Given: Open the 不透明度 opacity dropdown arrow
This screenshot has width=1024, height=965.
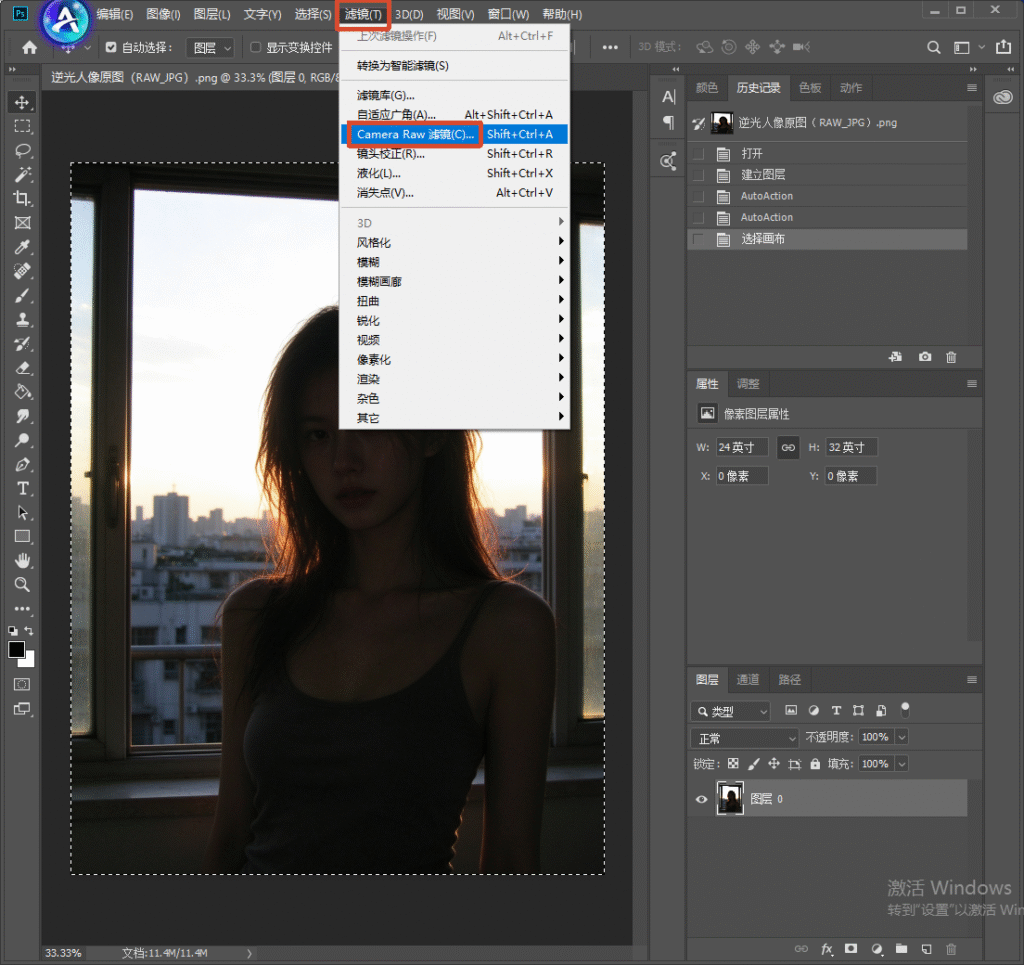Looking at the screenshot, I should coord(902,737).
